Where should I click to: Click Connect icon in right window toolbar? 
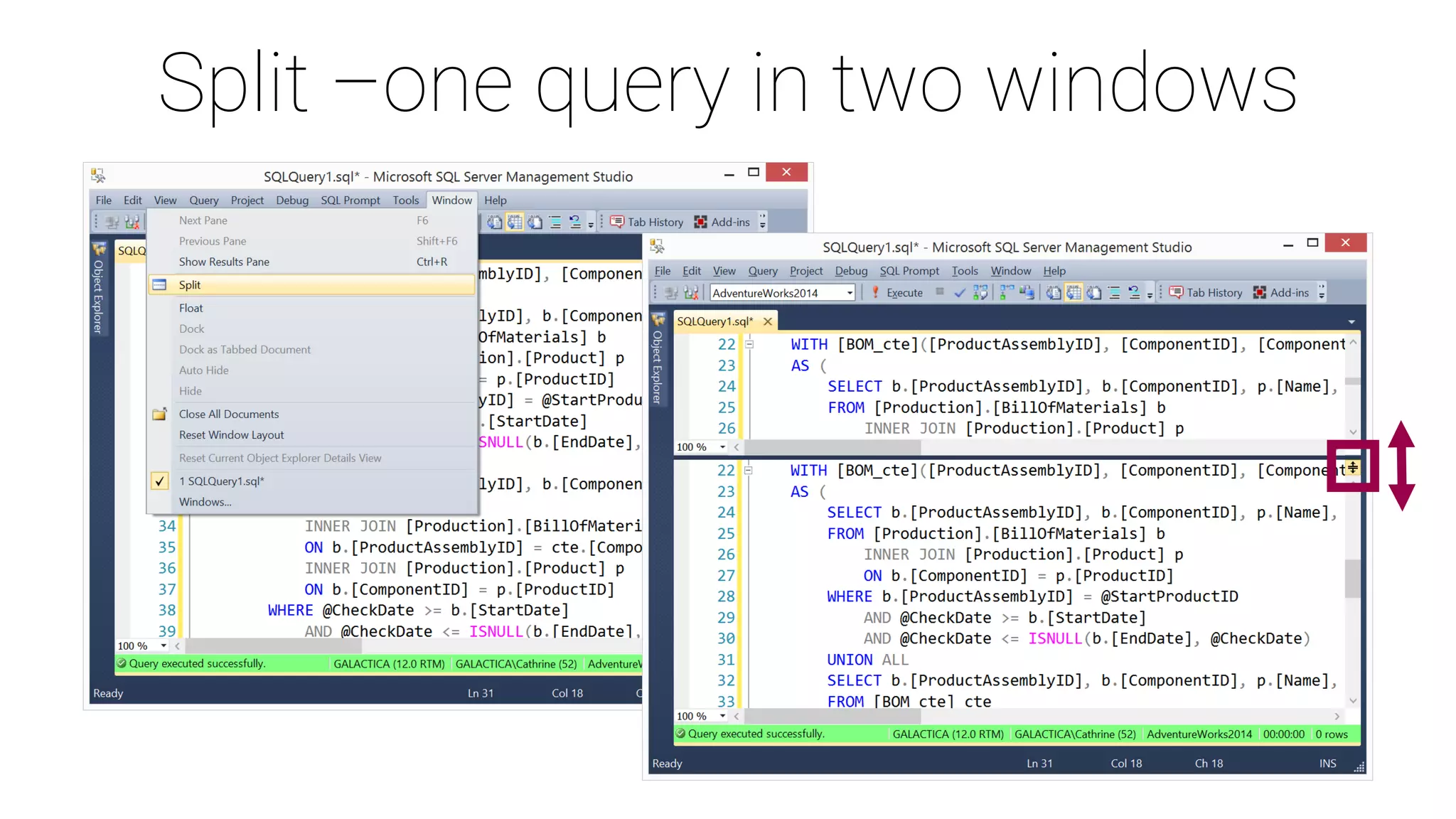(x=670, y=292)
